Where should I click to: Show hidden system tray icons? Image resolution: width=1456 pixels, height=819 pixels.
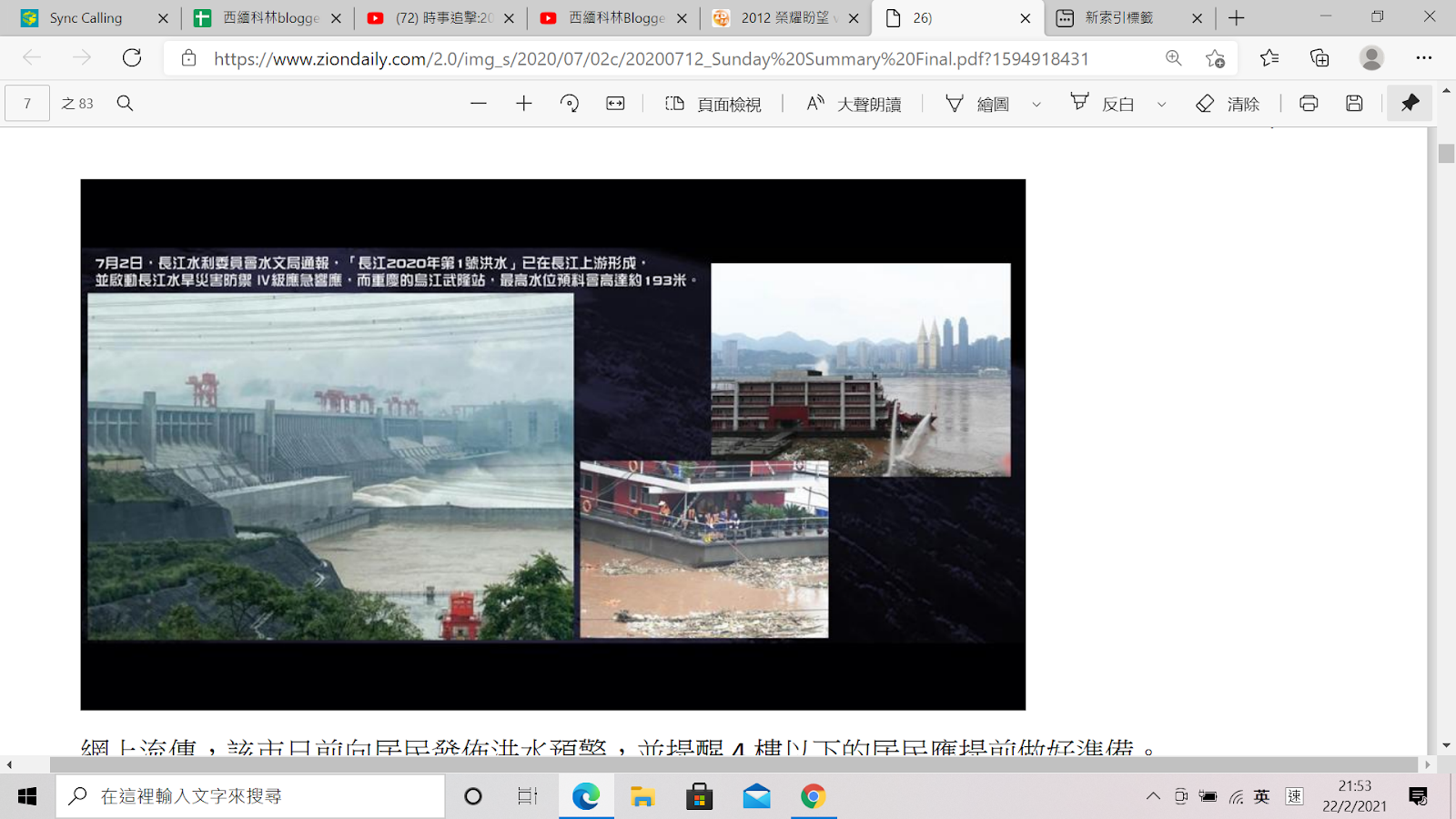click(x=1153, y=797)
